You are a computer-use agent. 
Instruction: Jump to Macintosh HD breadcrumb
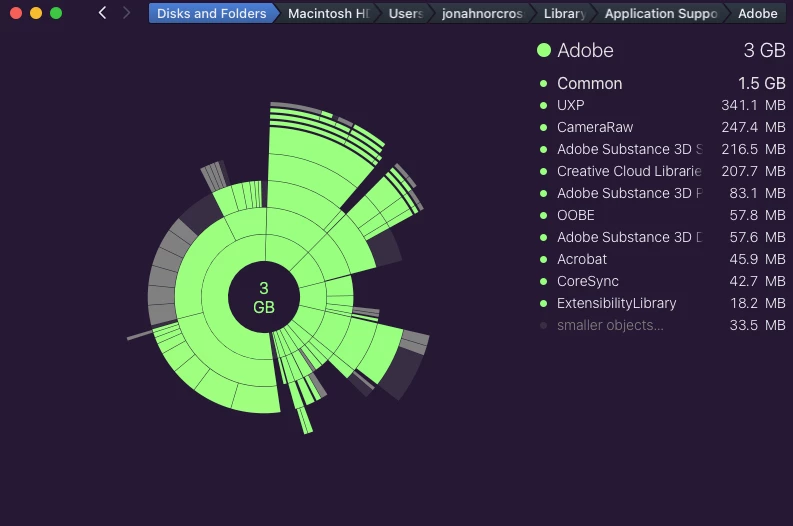pyautogui.click(x=329, y=13)
